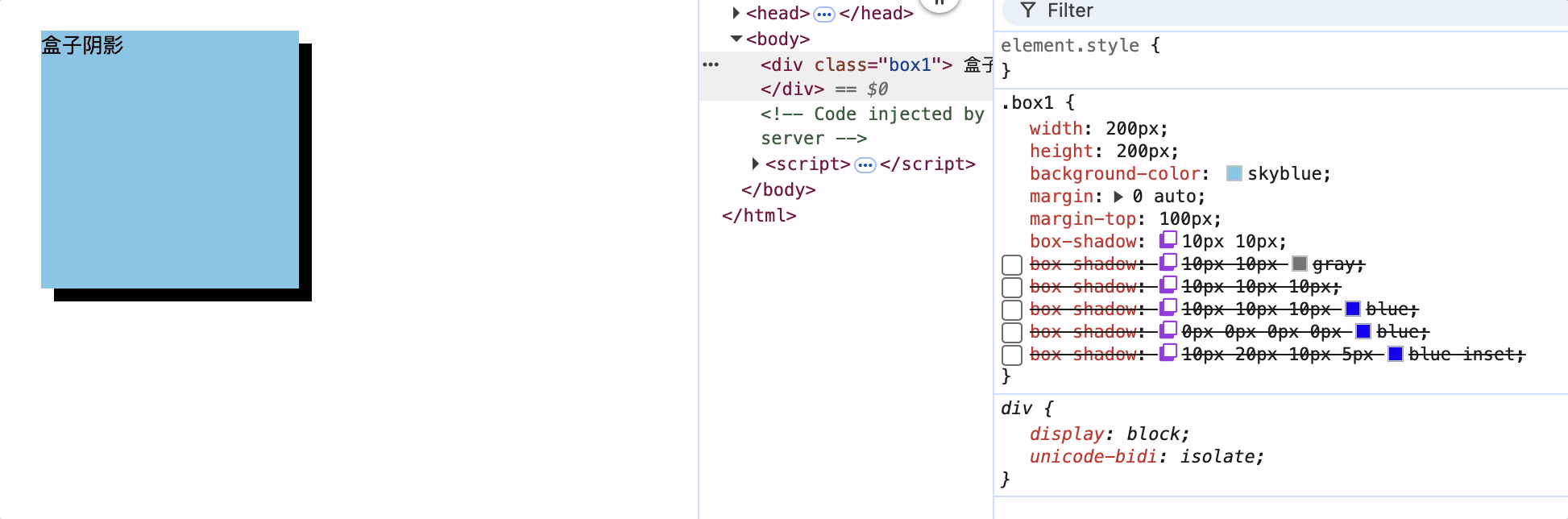
Task: Click the ellipsis badge inside head element
Action: click(x=824, y=14)
